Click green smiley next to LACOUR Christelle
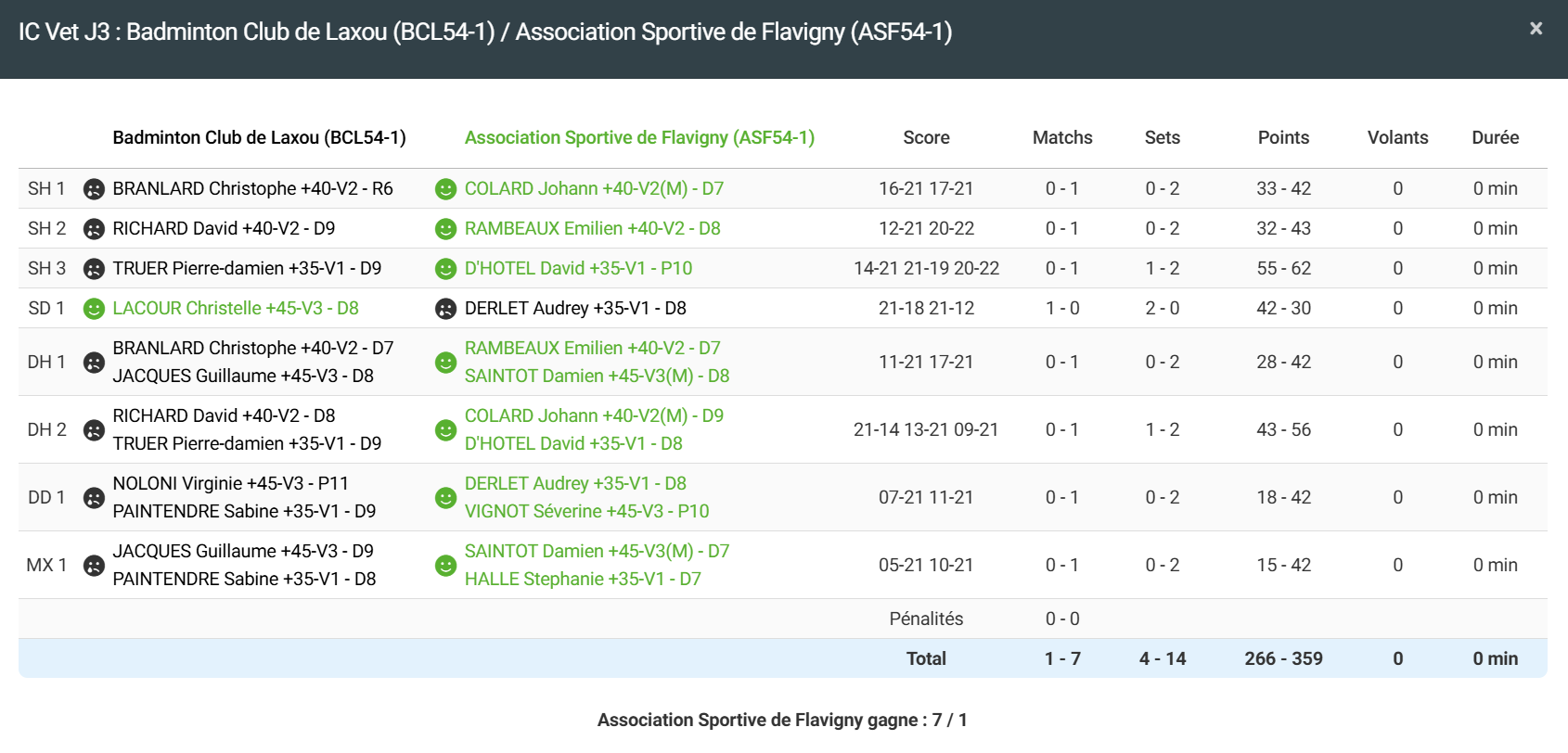Screen dimensions: 1568x753 point(94,309)
